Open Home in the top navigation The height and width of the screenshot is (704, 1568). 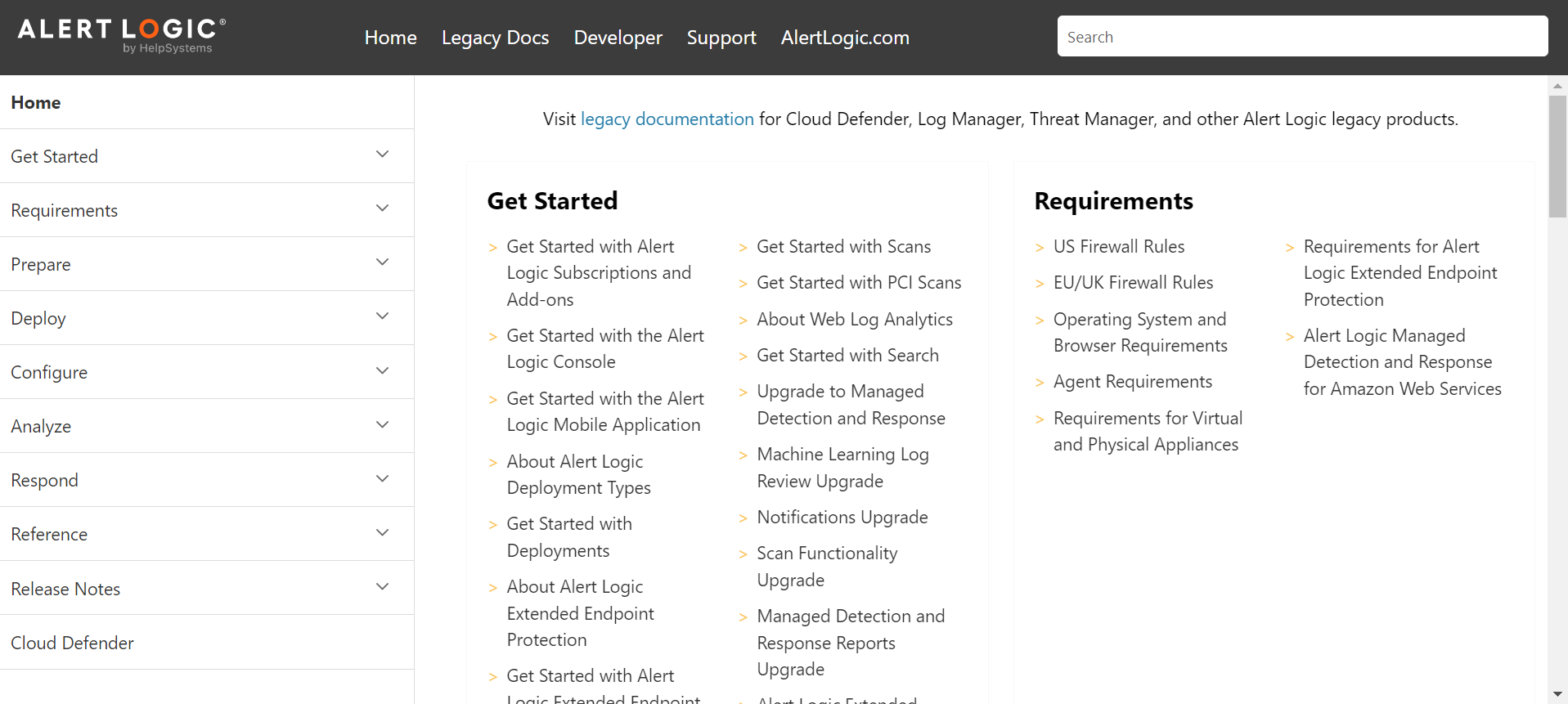point(391,38)
